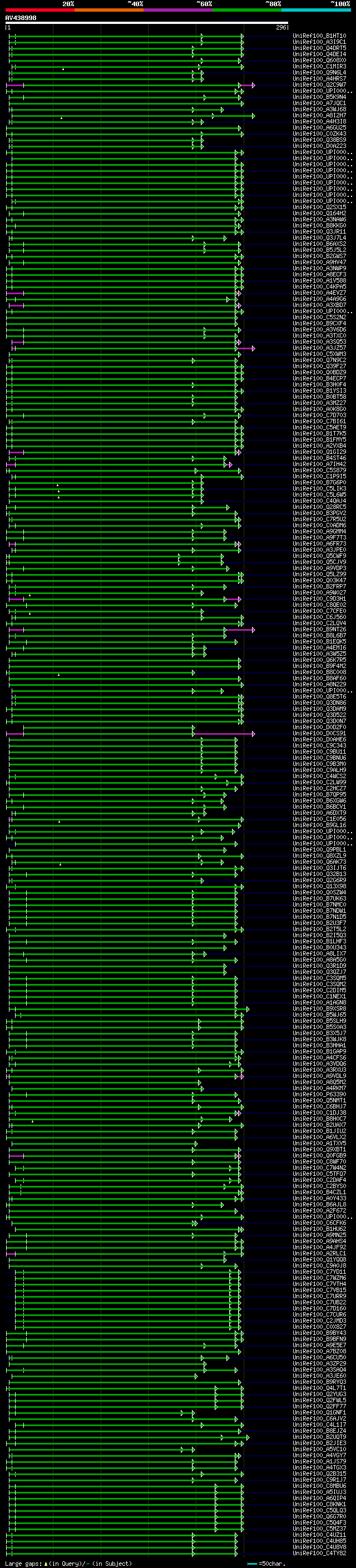Click subject label UniRef100_A4VGY7
Image resolution: width=356 pixels, height=1568 pixels.
pyautogui.click(x=319, y=1455)
